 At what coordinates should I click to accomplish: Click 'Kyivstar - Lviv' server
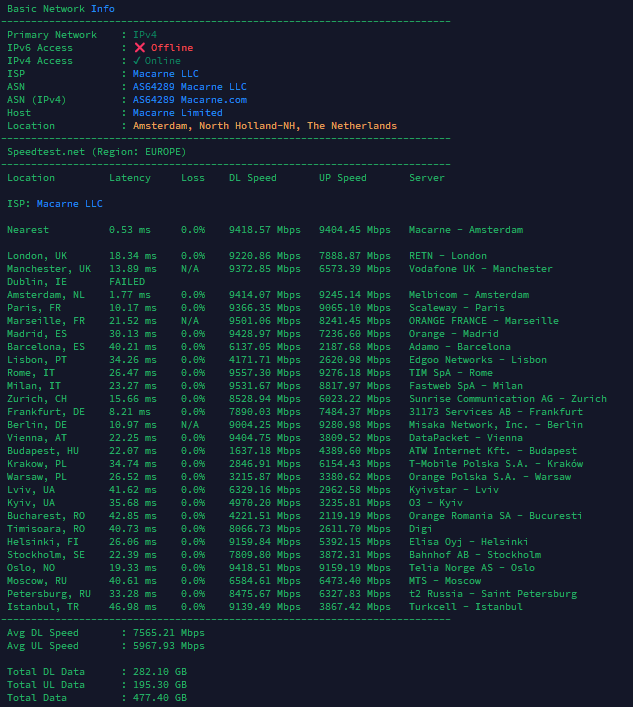pyautogui.click(x=454, y=490)
